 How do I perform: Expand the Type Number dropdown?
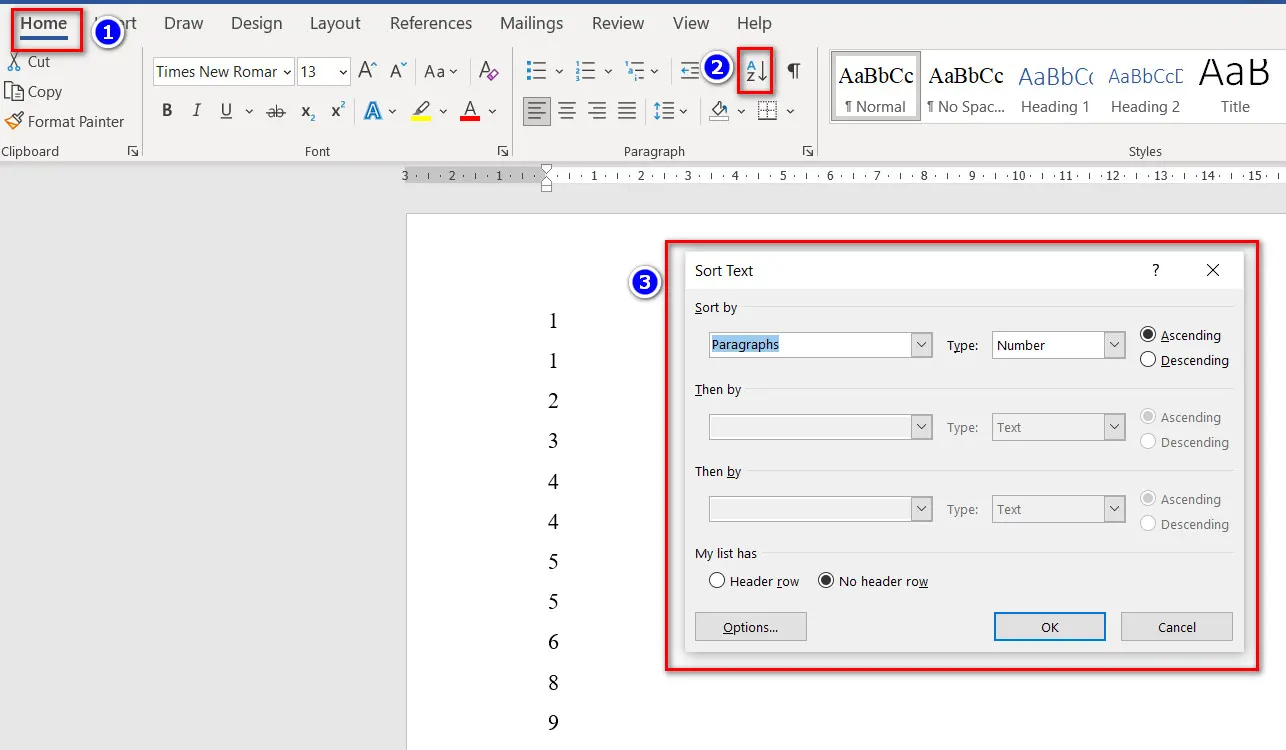coord(1115,345)
